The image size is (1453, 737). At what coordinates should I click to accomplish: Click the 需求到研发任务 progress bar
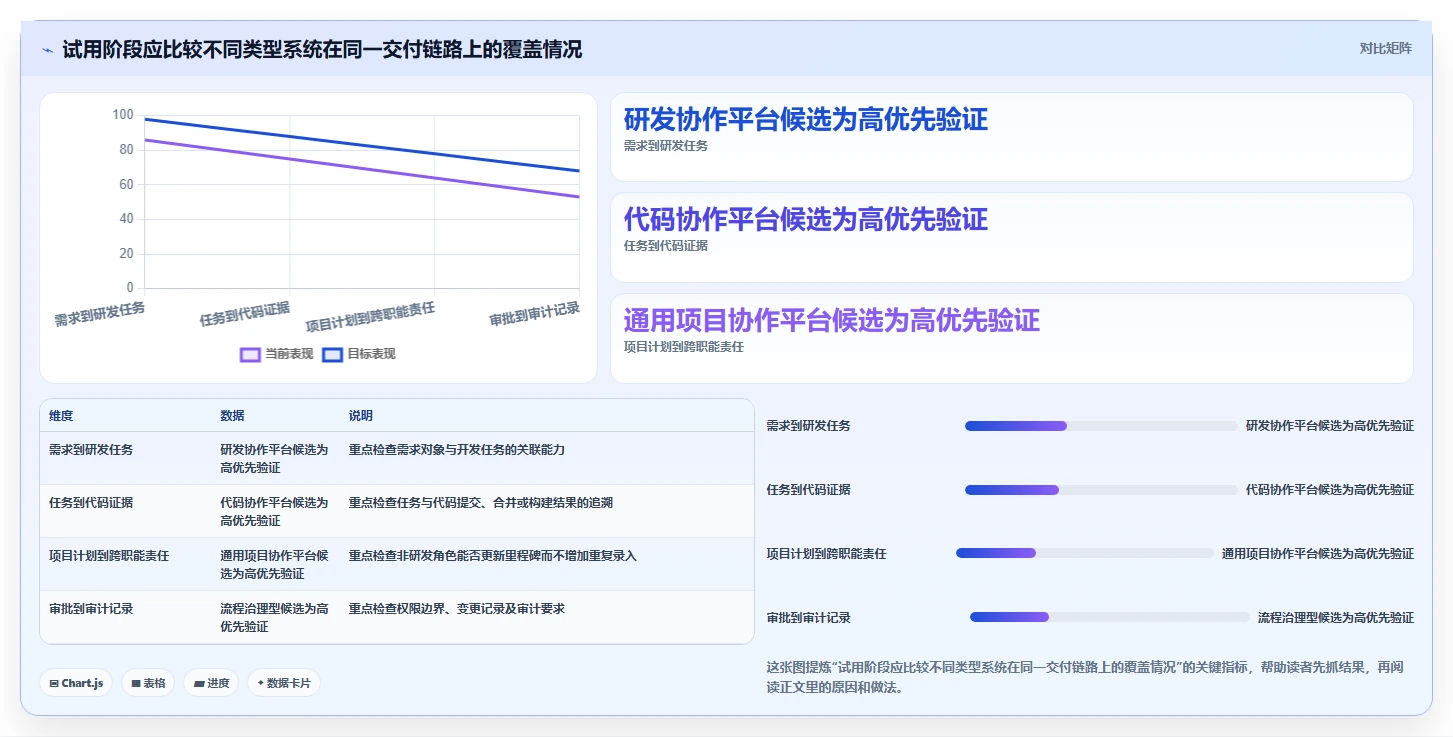click(x=1101, y=426)
